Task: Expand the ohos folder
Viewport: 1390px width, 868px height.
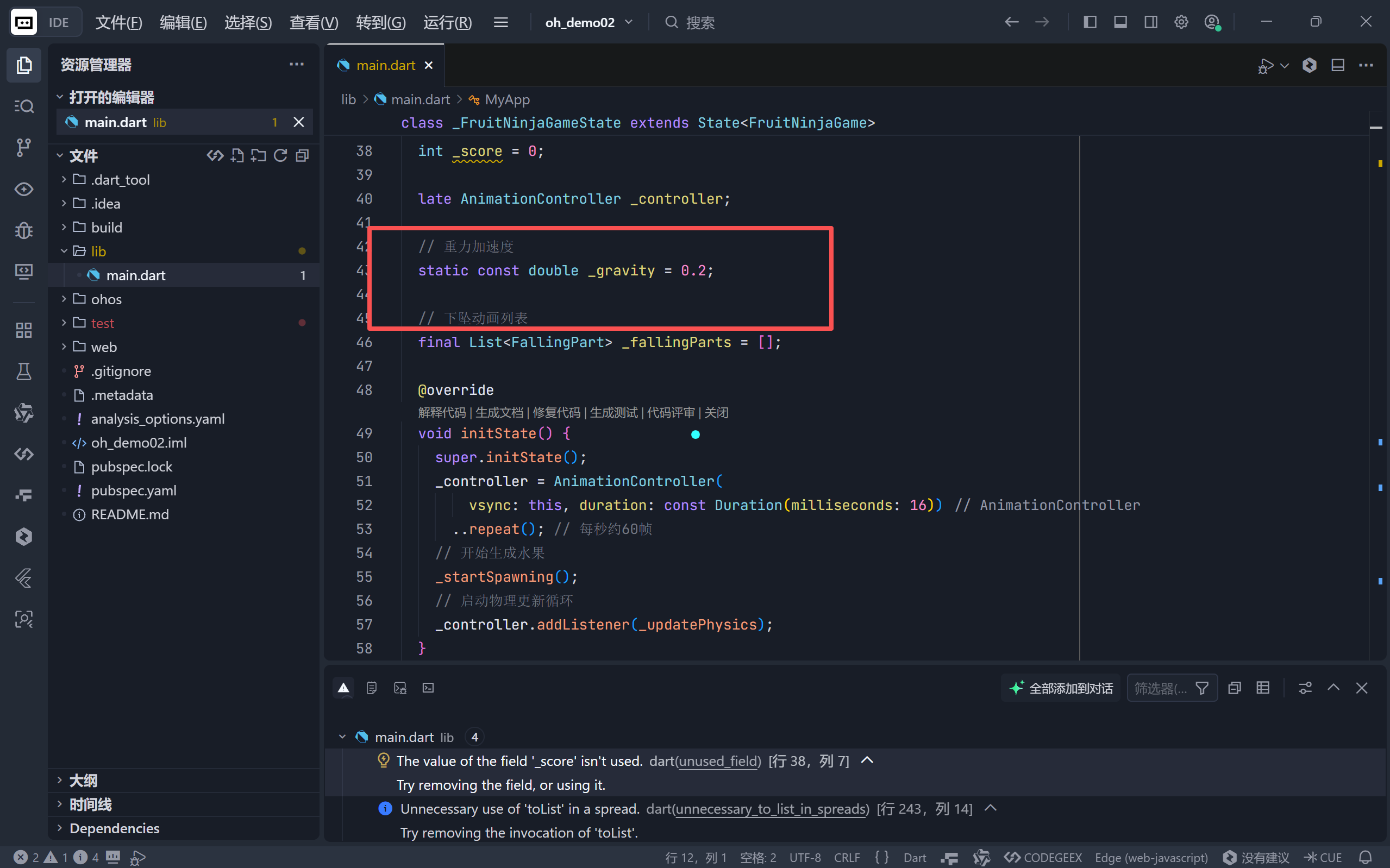Action: (106, 299)
